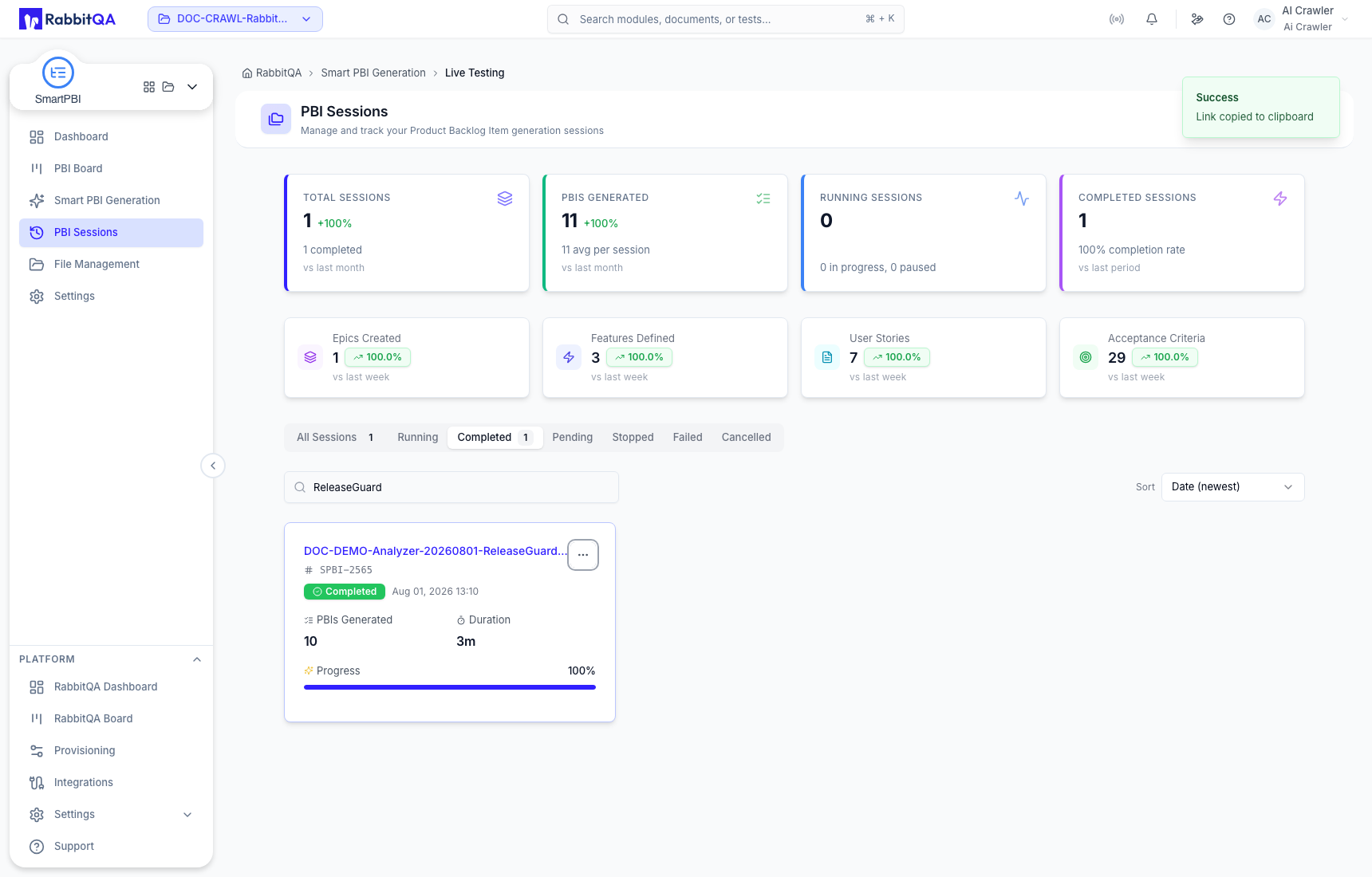
Task: Click the Aug 01, 2026 13:10 timestamp
Action: (x=436, y=592)
